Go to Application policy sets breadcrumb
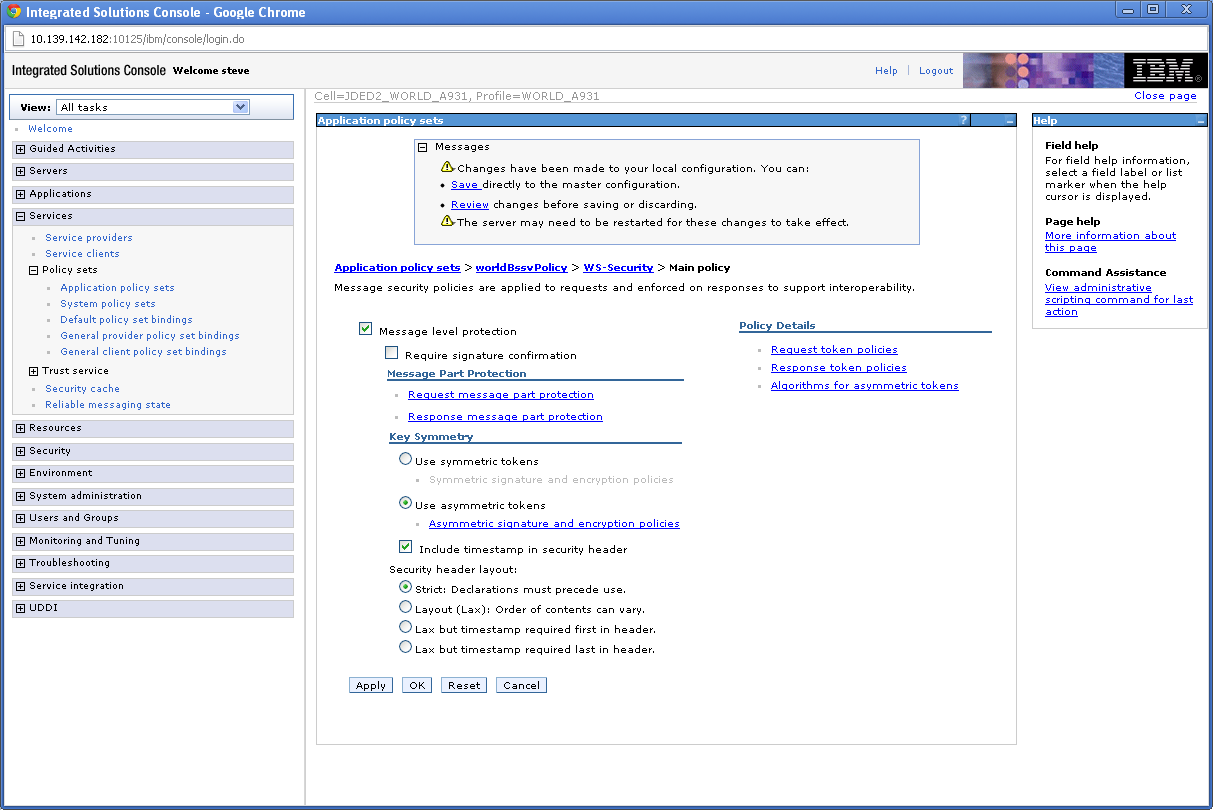The width and height of the screenshot is (1213, 810). [397, 268]
